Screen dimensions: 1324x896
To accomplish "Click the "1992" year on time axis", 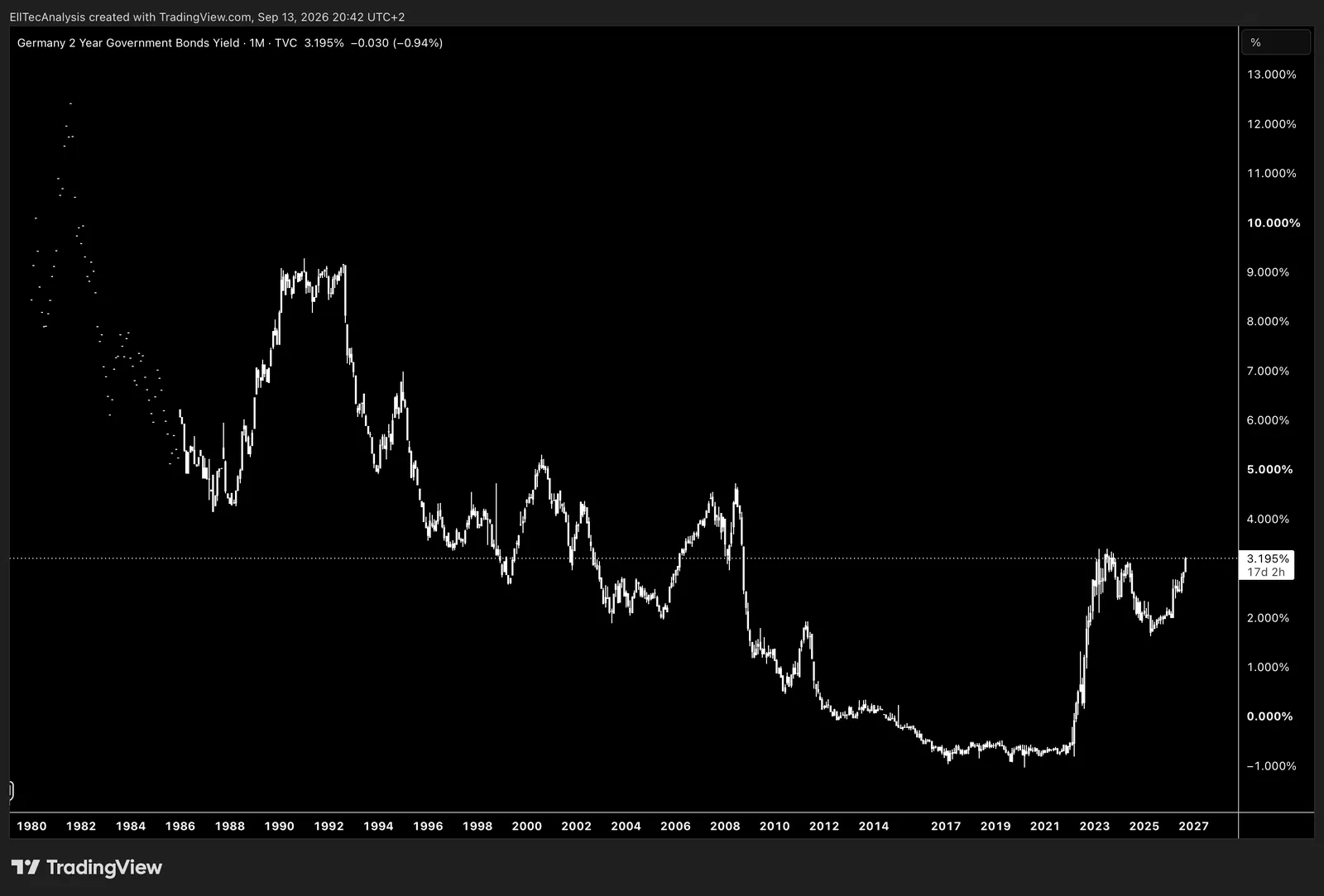I will tap(329, 826).
